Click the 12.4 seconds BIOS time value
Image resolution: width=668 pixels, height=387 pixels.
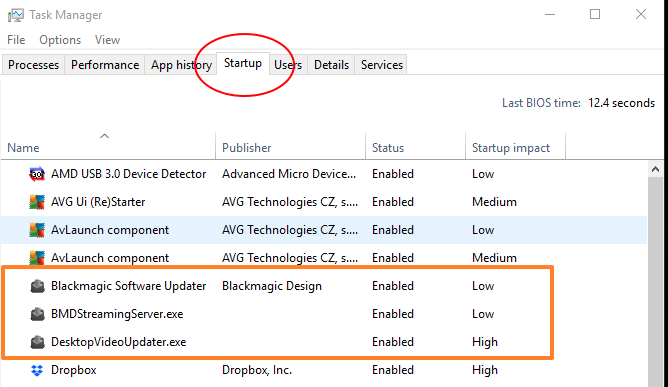coord(622,103)
